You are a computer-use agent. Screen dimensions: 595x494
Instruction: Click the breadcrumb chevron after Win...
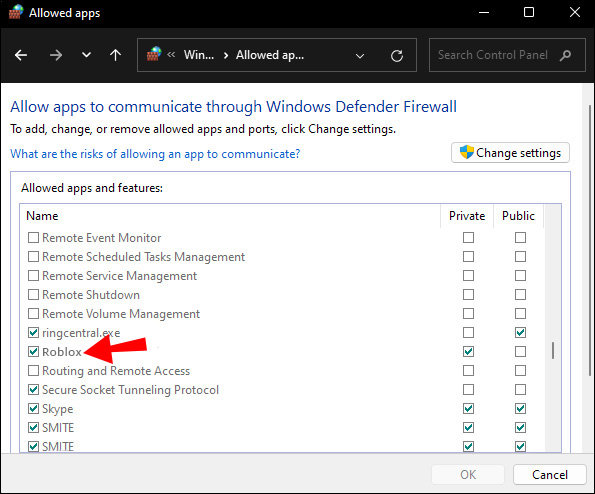tap(226, 56)
